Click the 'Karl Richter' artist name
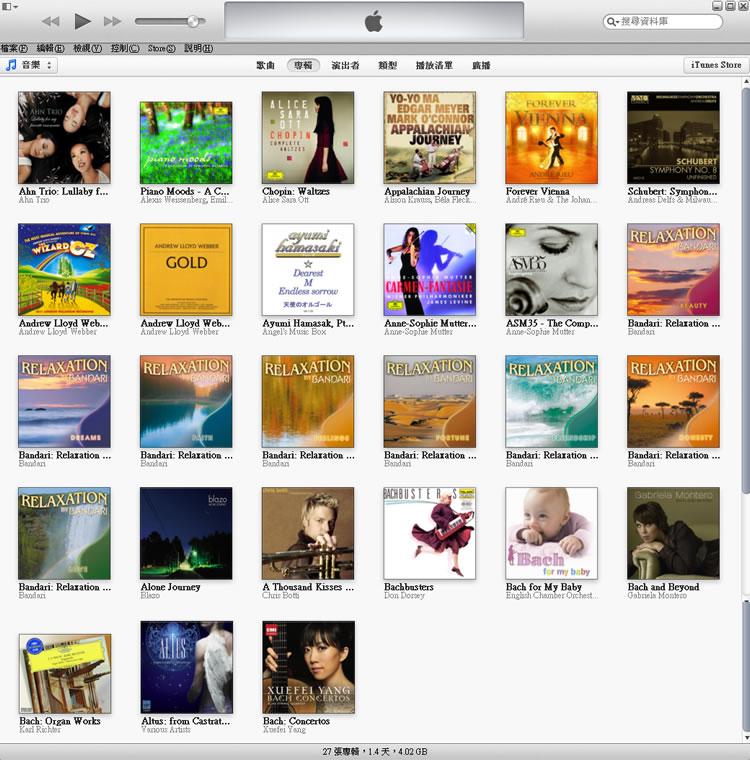Viewport: 750px width, 760px height. click(40, 729)
